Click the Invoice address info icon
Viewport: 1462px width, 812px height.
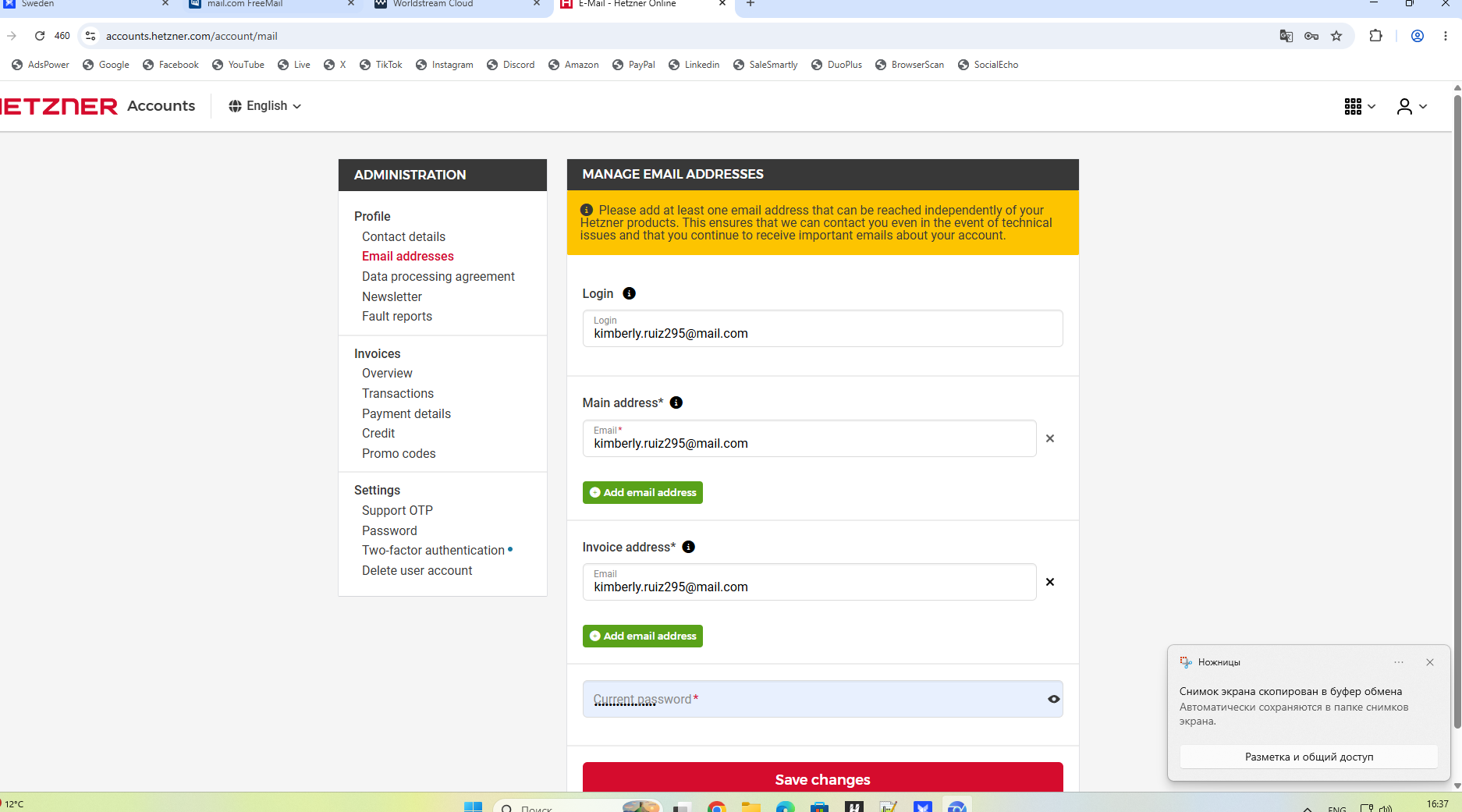pyautogui.click(x=688, y=547)
